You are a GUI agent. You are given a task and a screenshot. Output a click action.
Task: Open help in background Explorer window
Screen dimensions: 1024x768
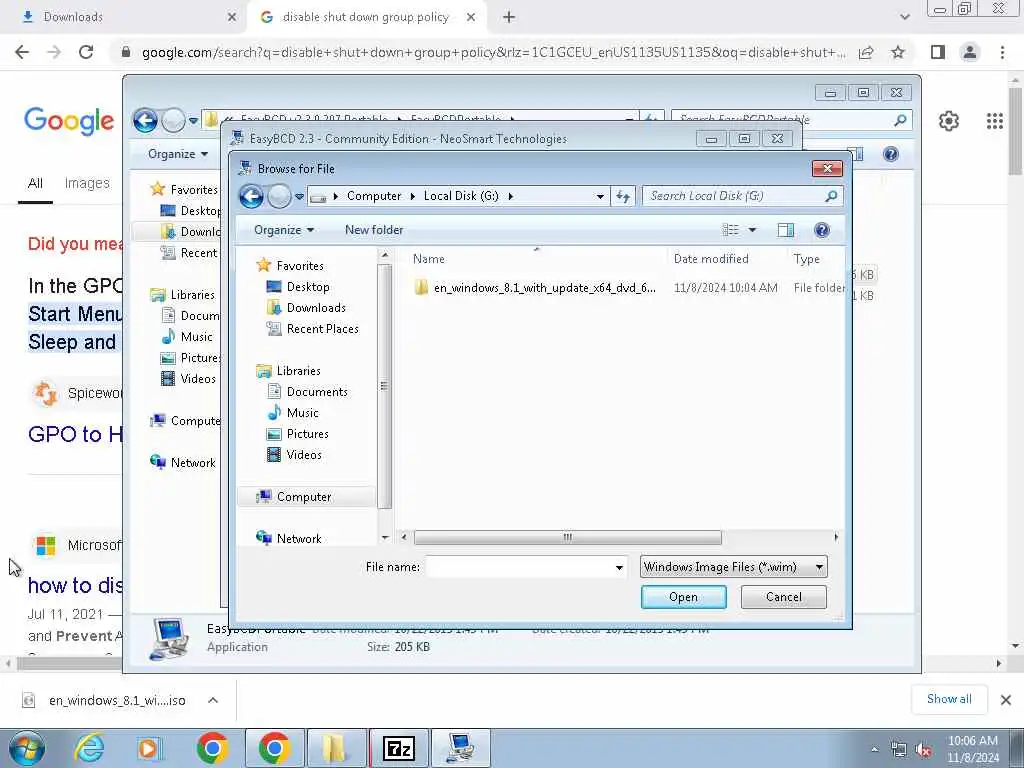[890, 154]
